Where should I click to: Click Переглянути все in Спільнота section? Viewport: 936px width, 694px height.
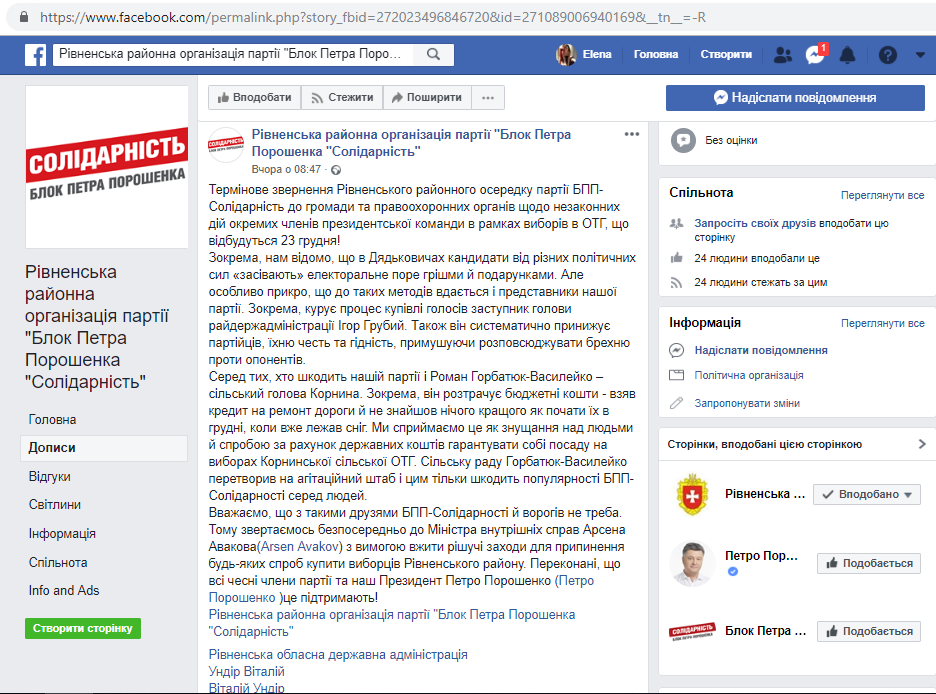coord(882,195)
